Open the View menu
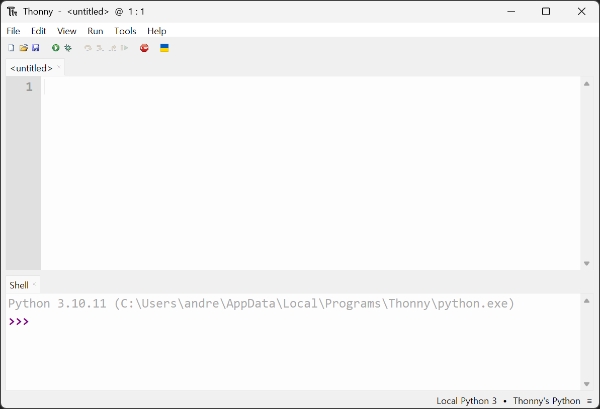The image size is (600, 409). [67, 31]
